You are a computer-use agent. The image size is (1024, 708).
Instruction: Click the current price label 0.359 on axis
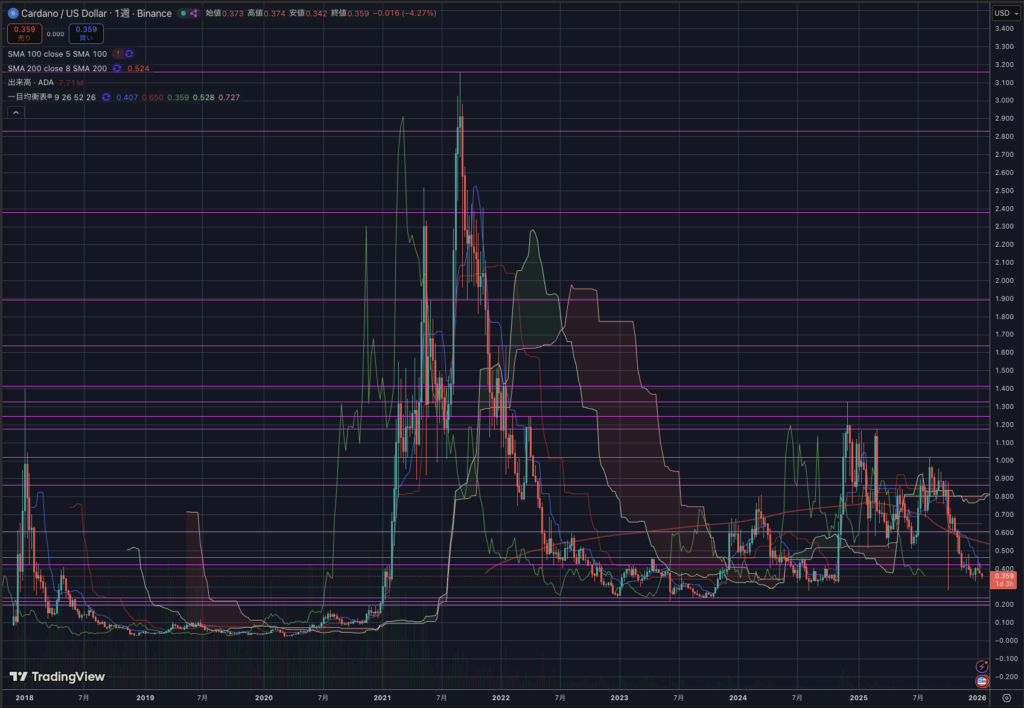click(x=1003, y=575)
